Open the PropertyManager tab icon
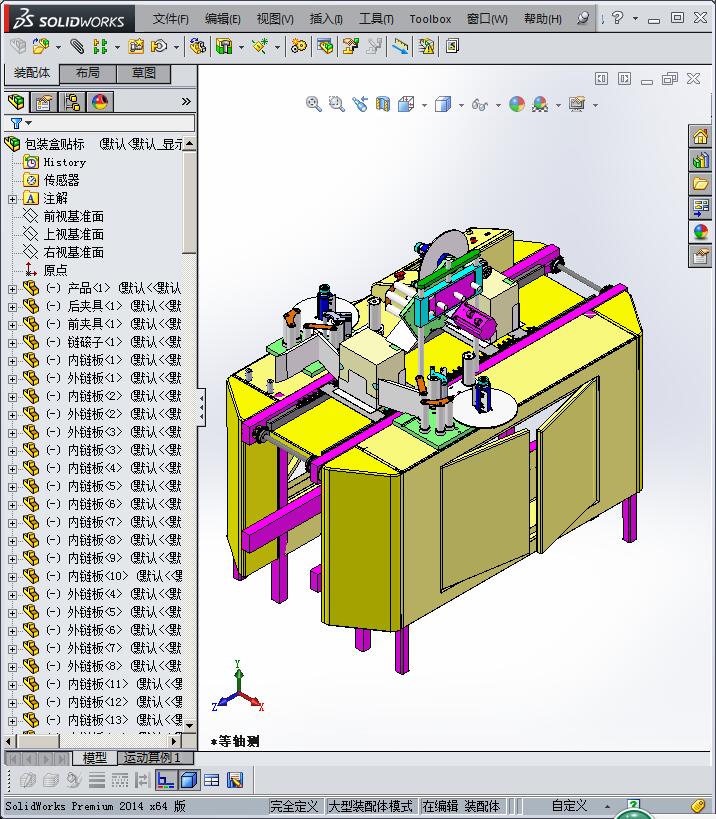The height and width of the screenshot is (819, 716). pyautogui.click(x=44, y=101)
